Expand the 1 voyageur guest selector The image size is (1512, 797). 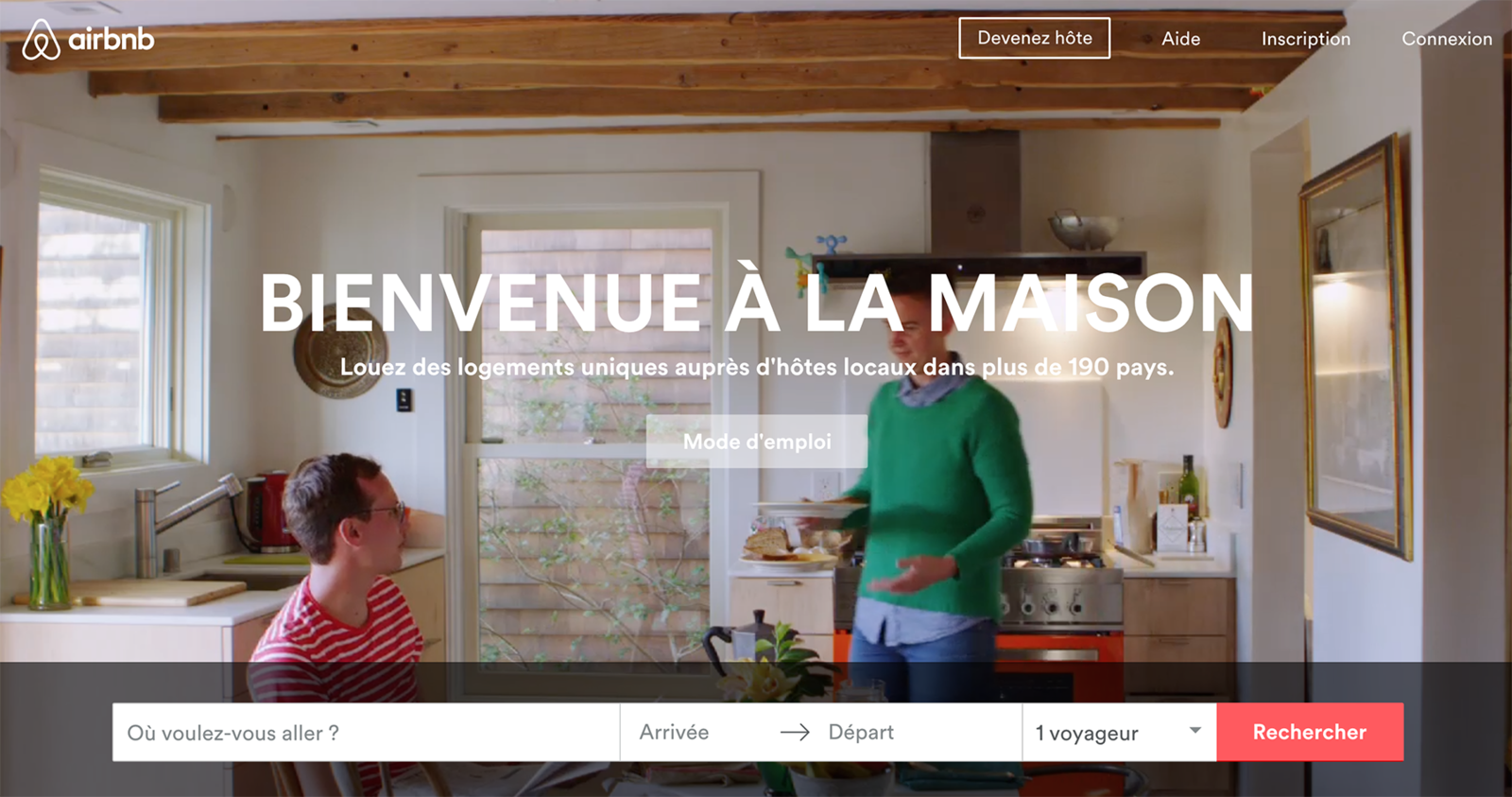click(x=1120, y=733)
